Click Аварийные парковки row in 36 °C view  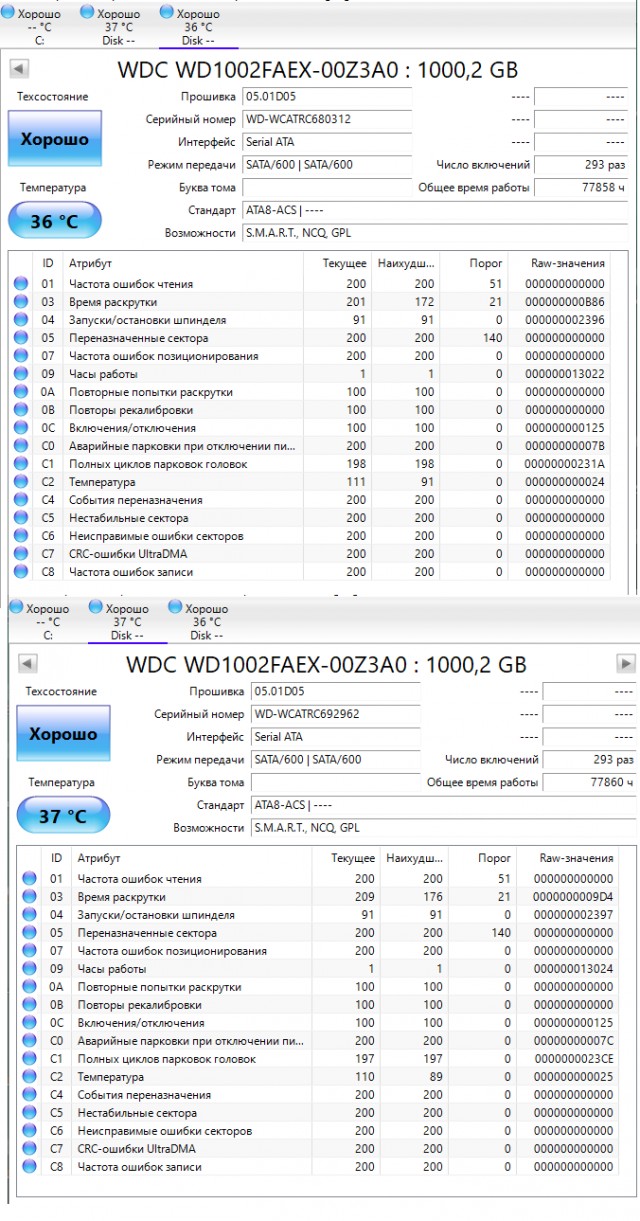[308, 446]
